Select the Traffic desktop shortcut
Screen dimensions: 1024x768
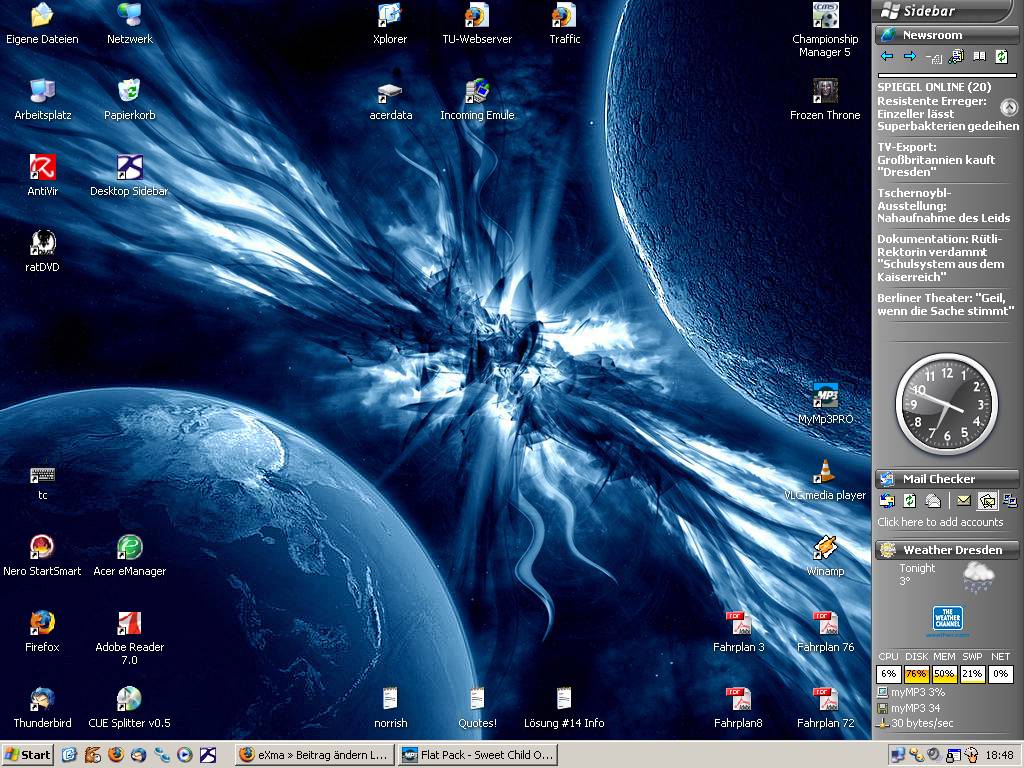click(564, 24)
